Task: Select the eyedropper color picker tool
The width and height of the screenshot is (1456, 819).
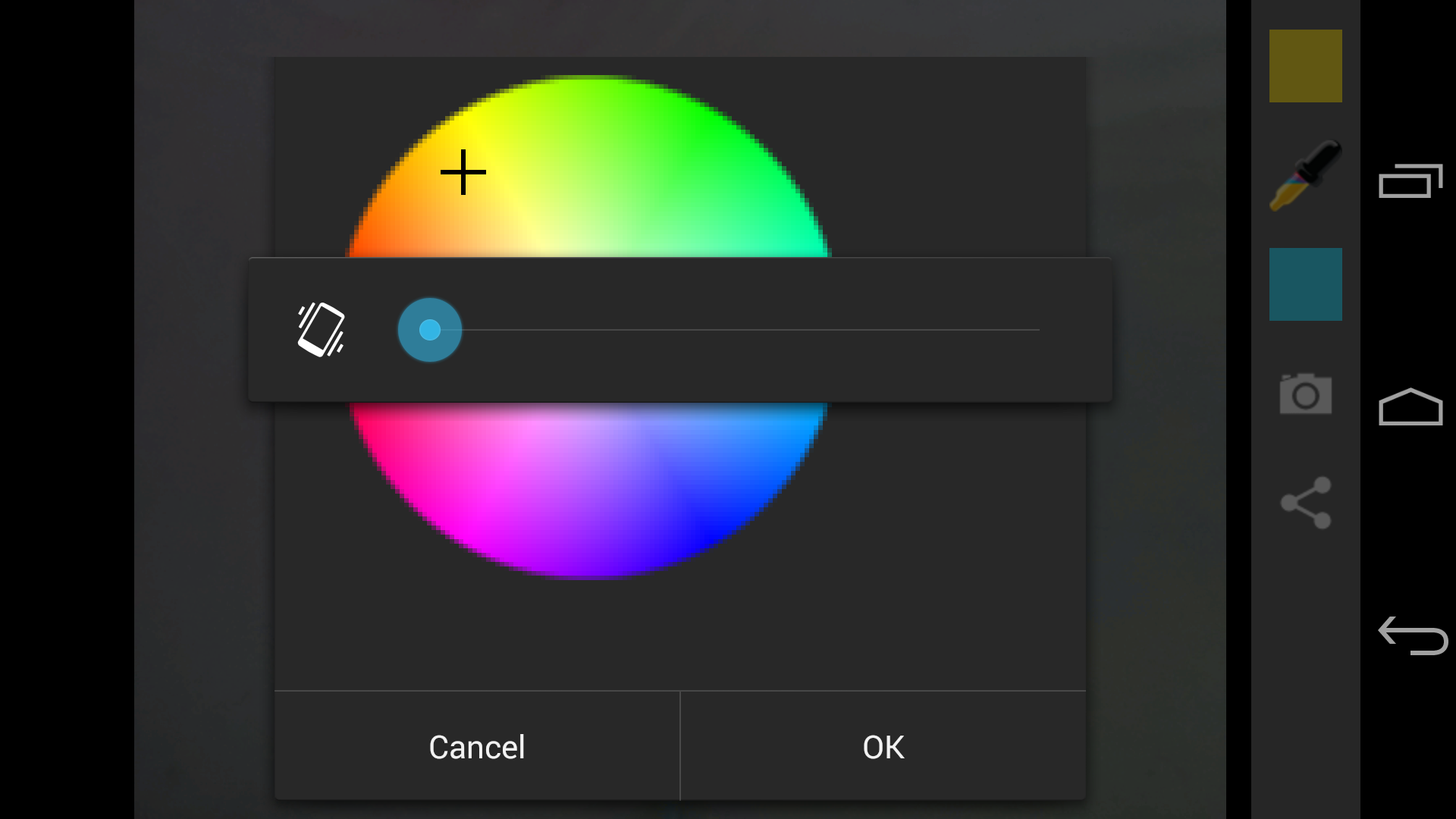Action: pos(1305,175)
